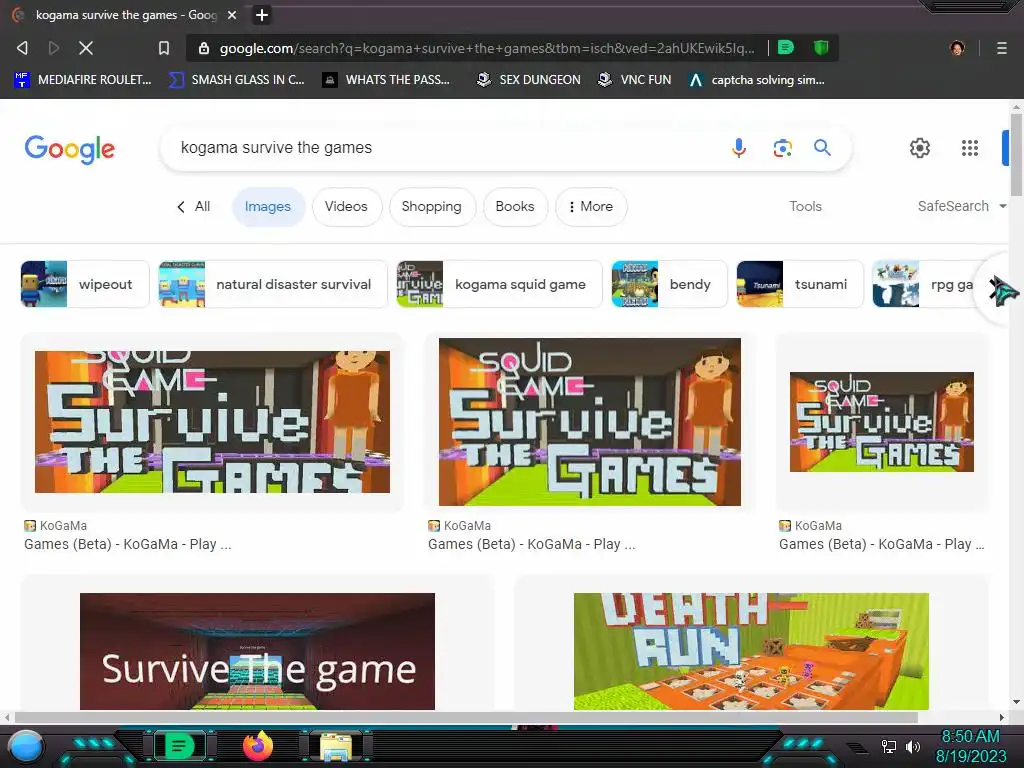Image resolution: width=1024 pixels, height=768 pixels.
Task: Select the kogama squid game chip
Action: pyautogui.click(x=499, y=284)
